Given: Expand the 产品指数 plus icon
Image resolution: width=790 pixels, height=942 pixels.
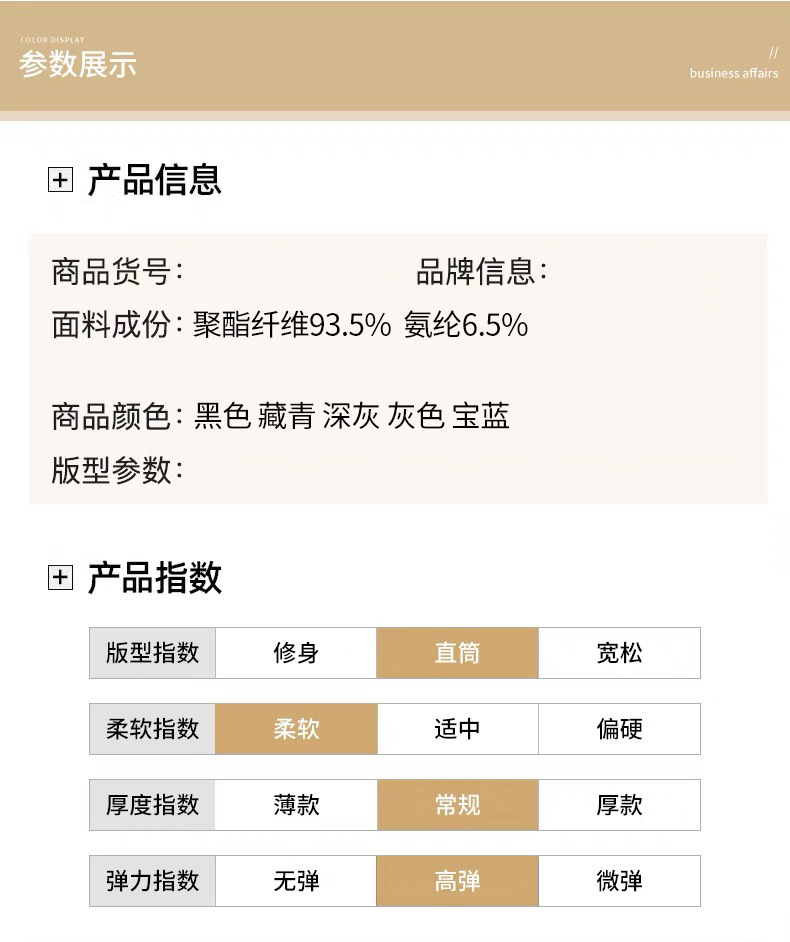Looking at the screenshot, I should click(x=61, y=578).
